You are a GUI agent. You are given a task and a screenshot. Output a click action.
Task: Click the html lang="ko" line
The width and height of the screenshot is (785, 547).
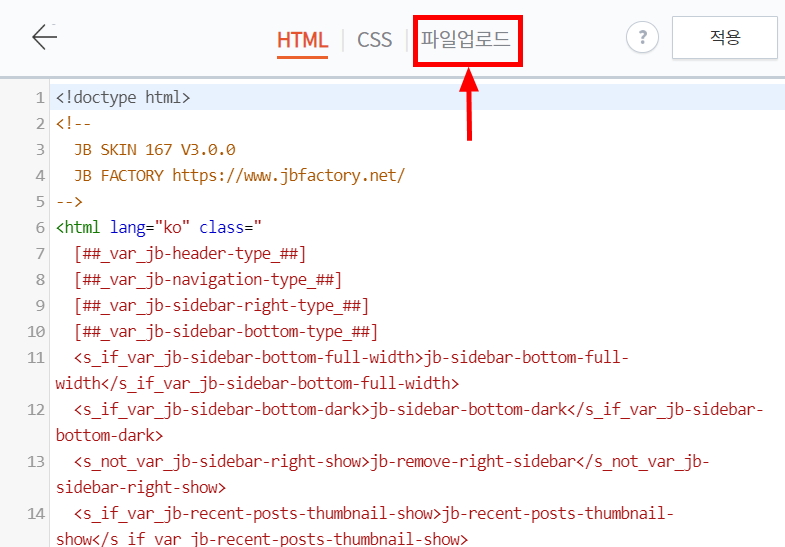[x=159, y=228]
